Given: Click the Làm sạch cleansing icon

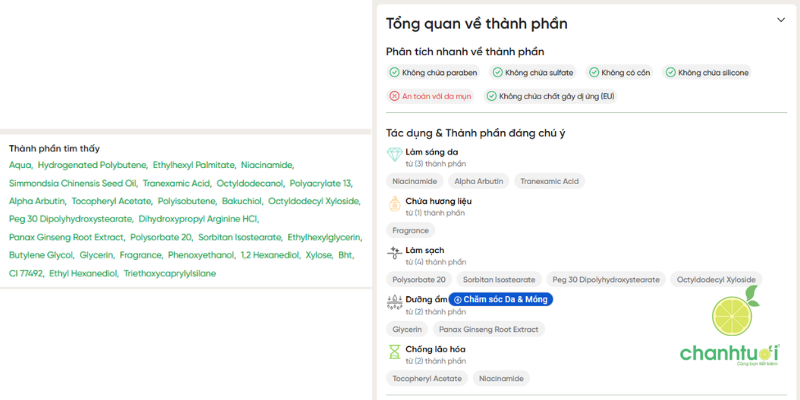Looking at the screenshot, I should 394,255.
